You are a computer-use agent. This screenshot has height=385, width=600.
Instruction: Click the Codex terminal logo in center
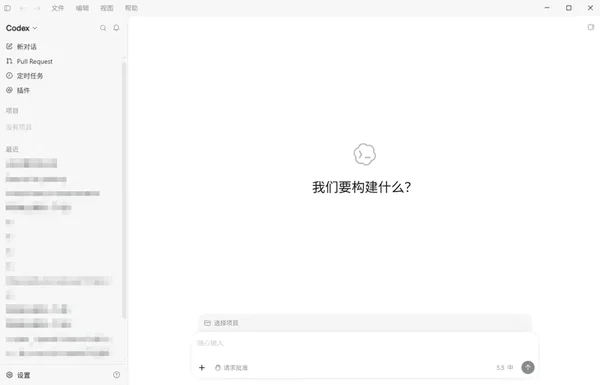(x=365, y=154)
